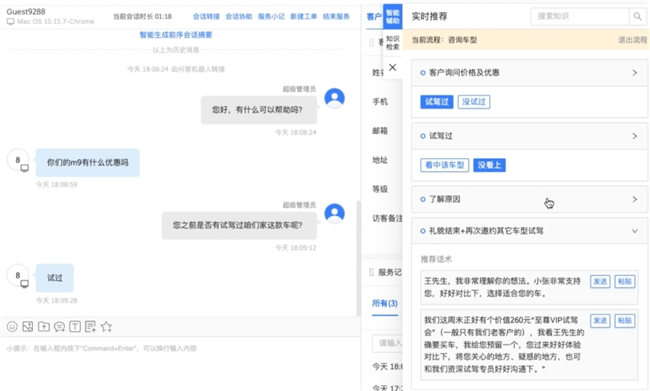Screen dimensions: 650x391
Task: Click the chat history vertical scrollbar
Action: (359, 258)
